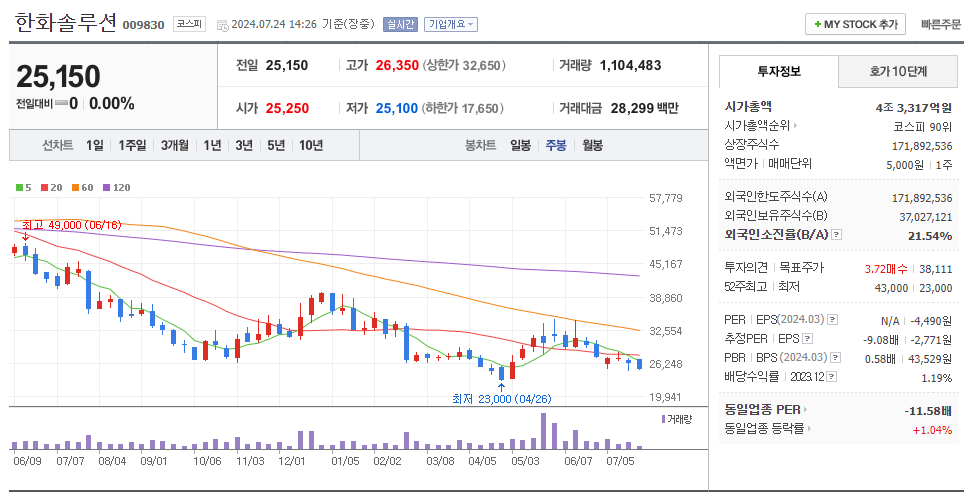Open help icon next to 외국인소진율(B/A)

pyautogui.click(x=837, y=235)
